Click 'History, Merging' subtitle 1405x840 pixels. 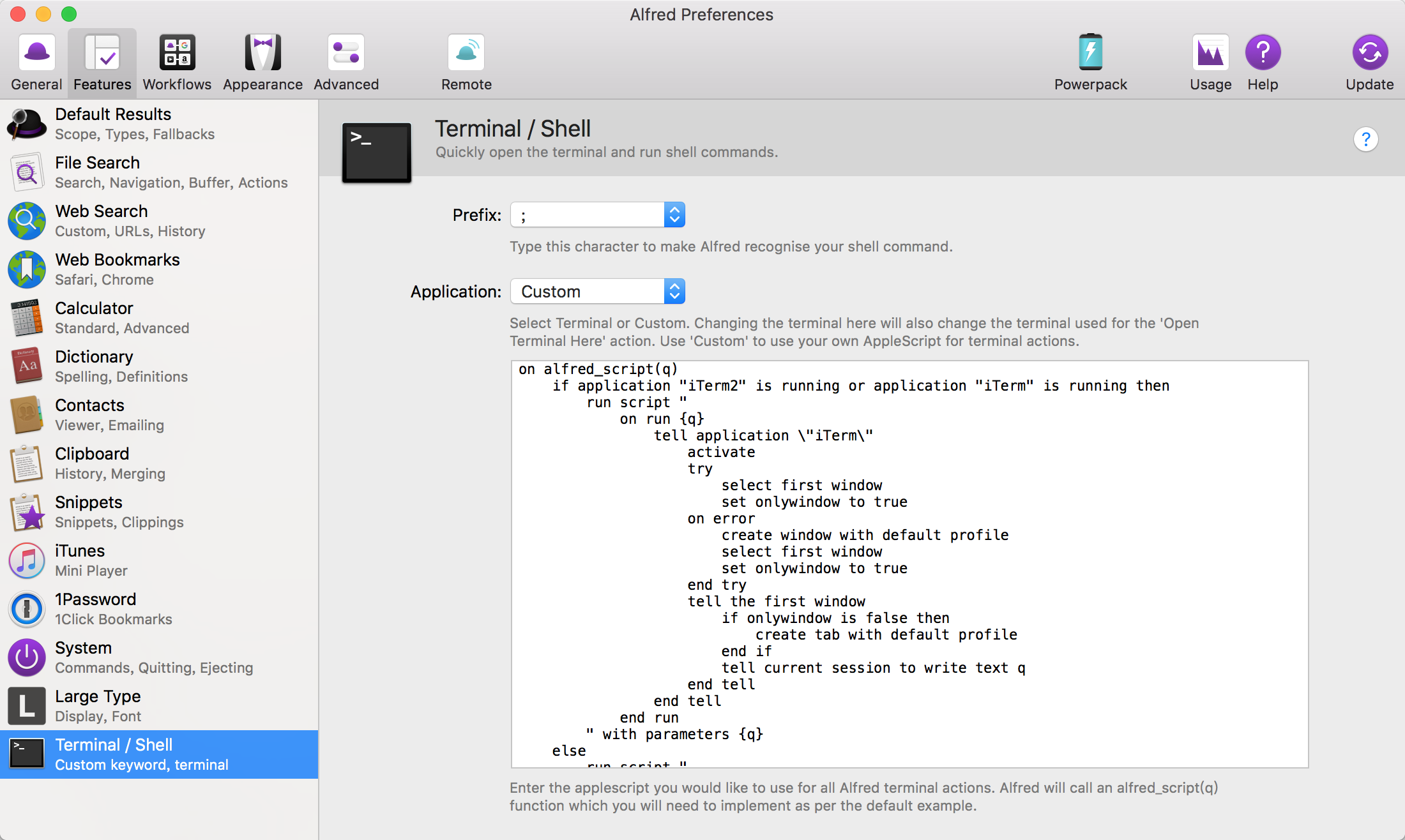click(x=110, y=474)
